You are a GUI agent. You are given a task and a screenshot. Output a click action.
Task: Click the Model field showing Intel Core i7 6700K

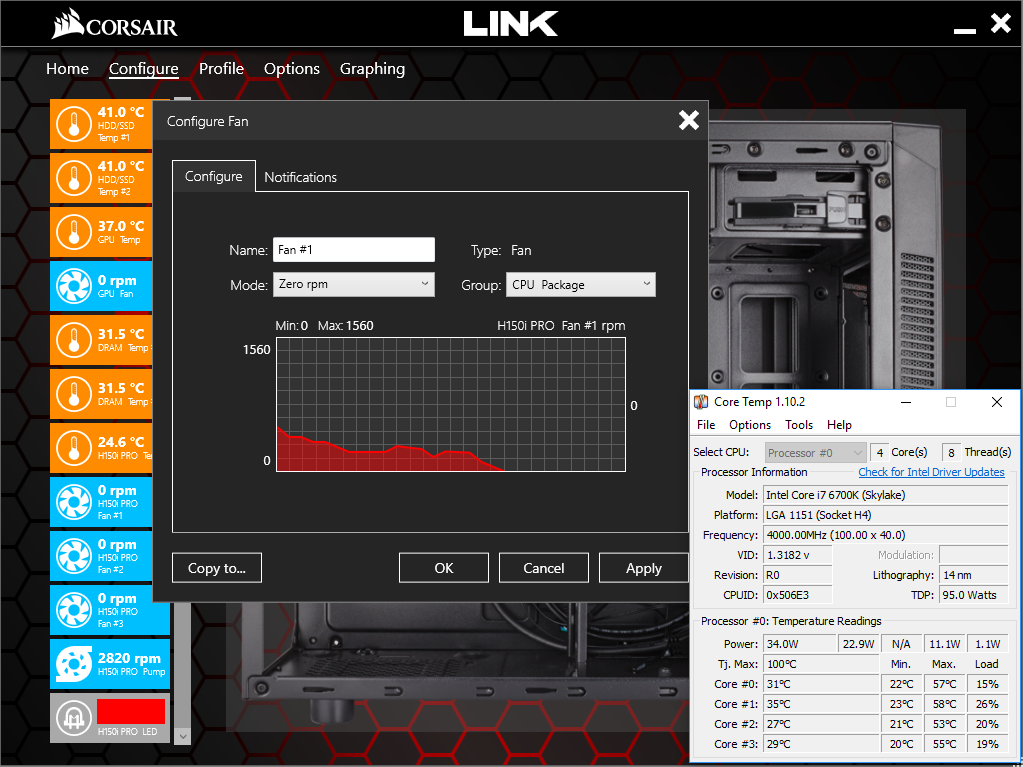pos(885,495)
